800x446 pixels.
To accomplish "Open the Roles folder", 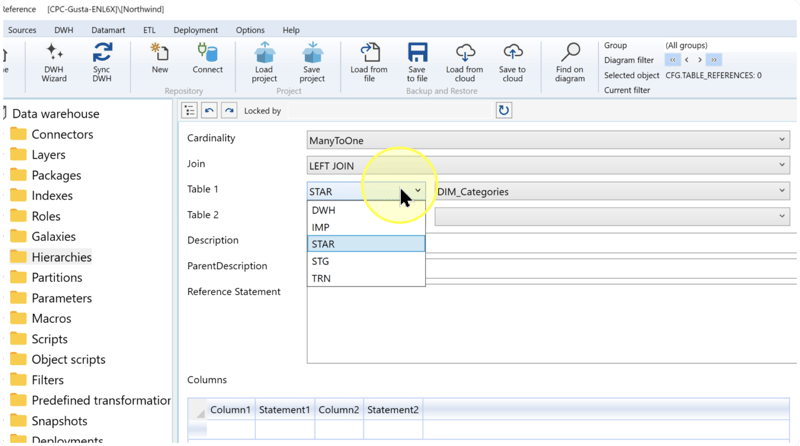I will click(x=46, y=216).
